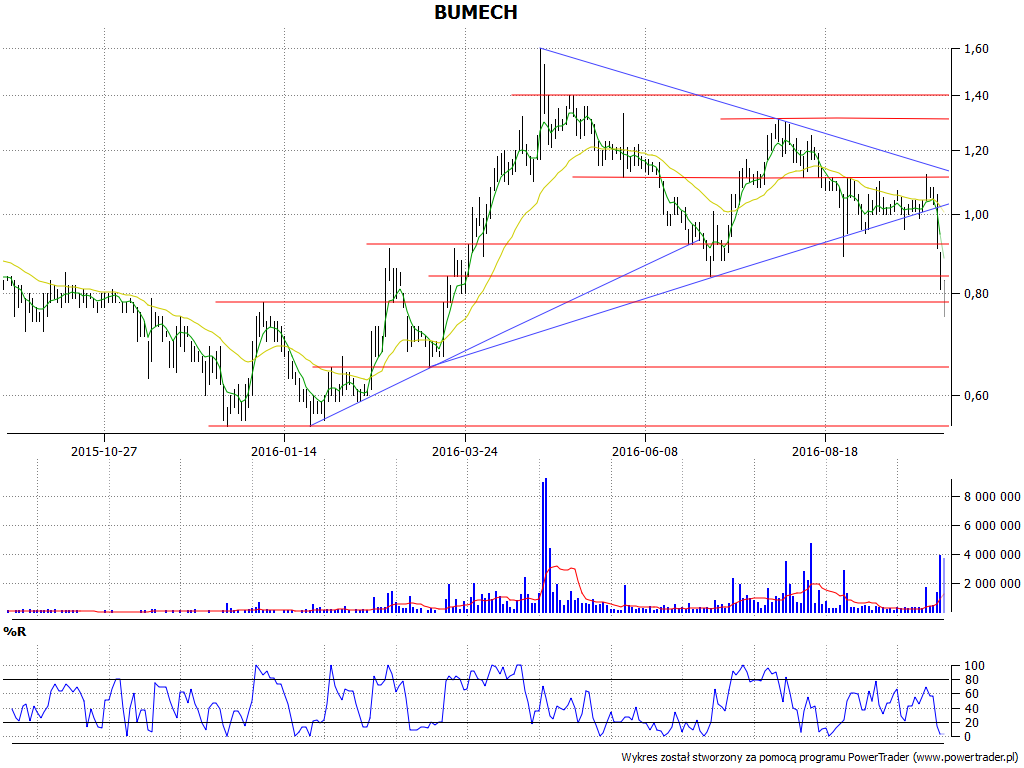The image size is (1024, 768).
Task: Click the 8 000 000 volume label
Action: click(992, 497)
